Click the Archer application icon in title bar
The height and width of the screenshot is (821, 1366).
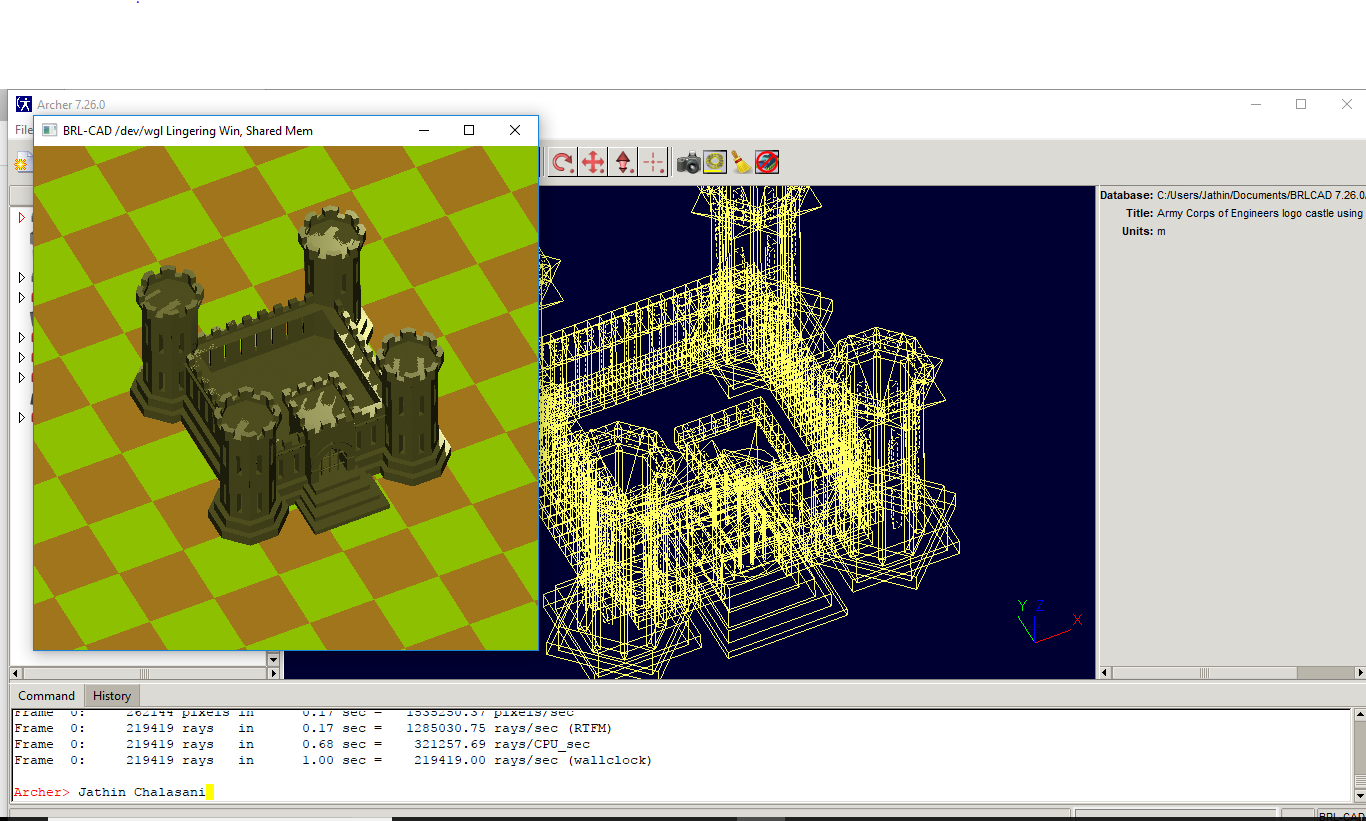tap(24, 104)
